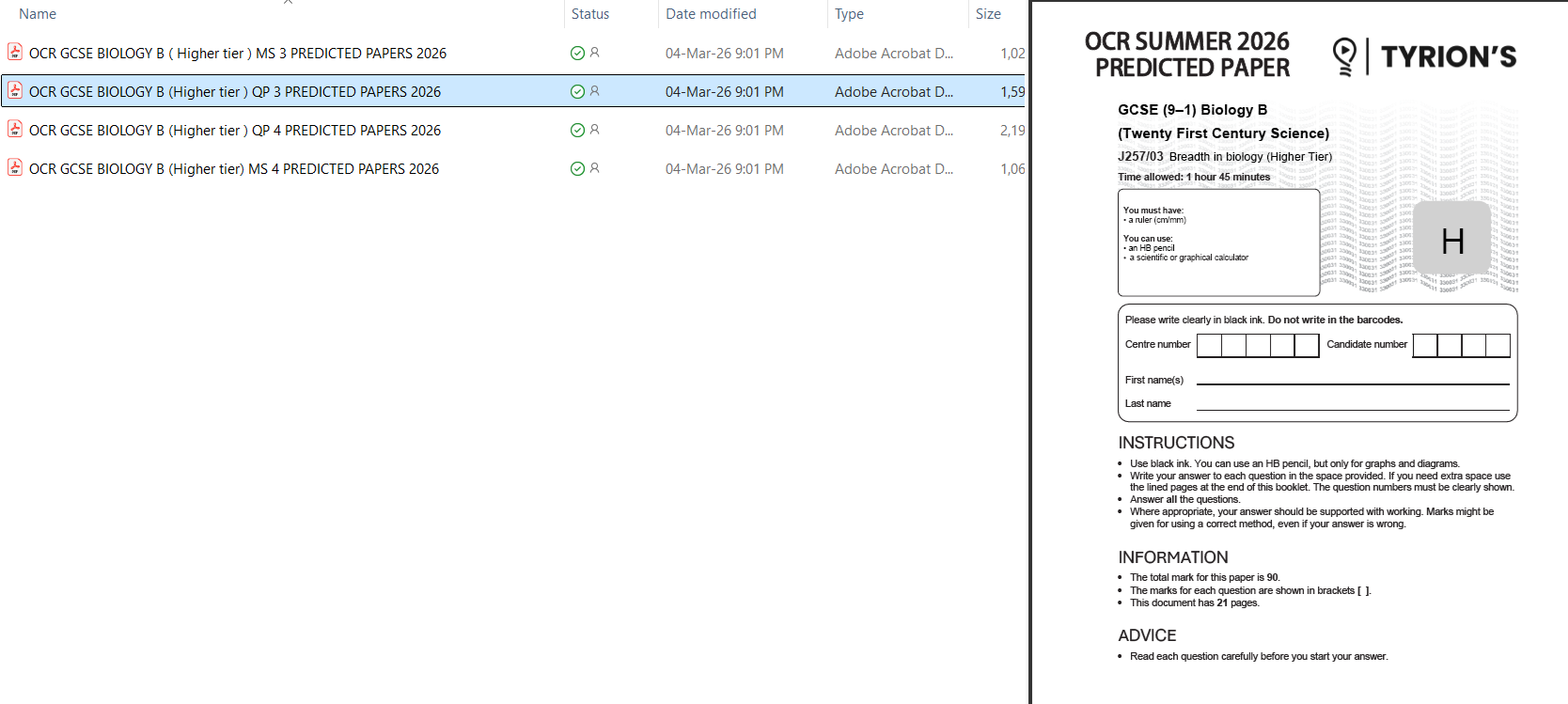This screenshot has width=1568, height=704.
Task: Click the Tyrion's logo in the preview pane
Action: (x=1424, y=56)
